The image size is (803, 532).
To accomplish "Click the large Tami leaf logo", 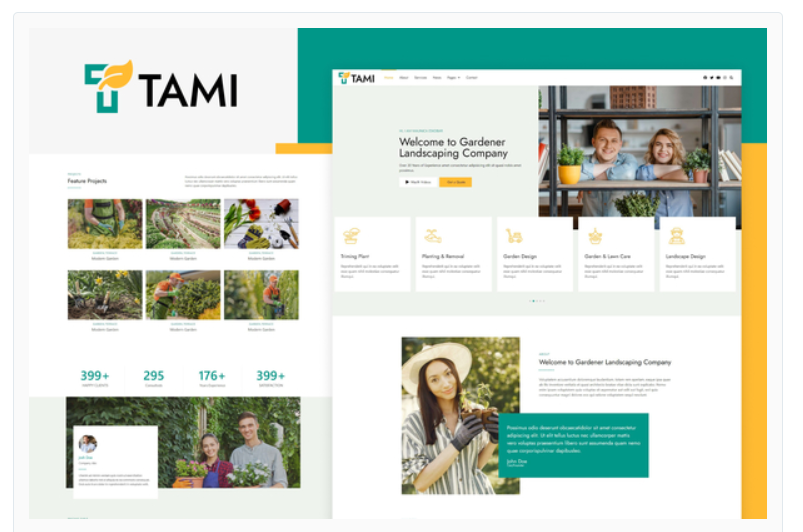I will click(x=108, y=87).
